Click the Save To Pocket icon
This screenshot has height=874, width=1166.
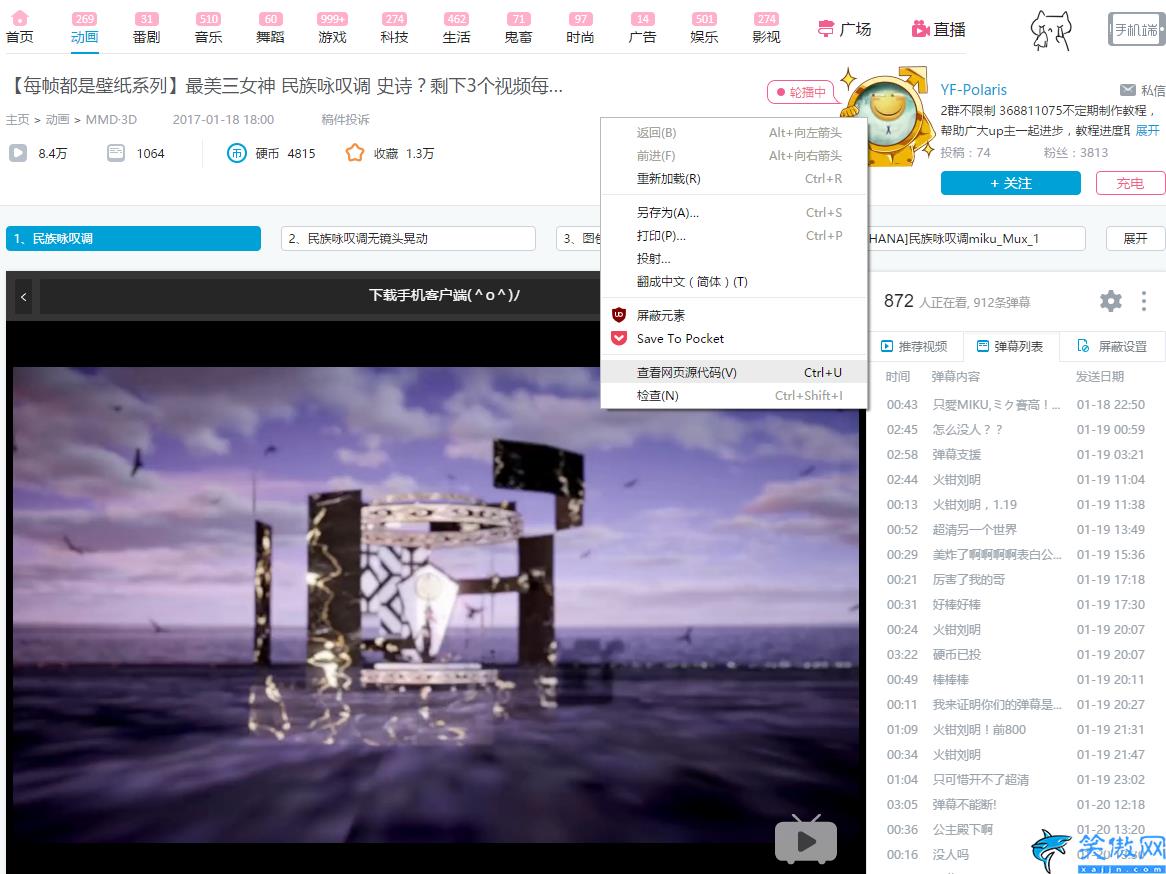619,338
